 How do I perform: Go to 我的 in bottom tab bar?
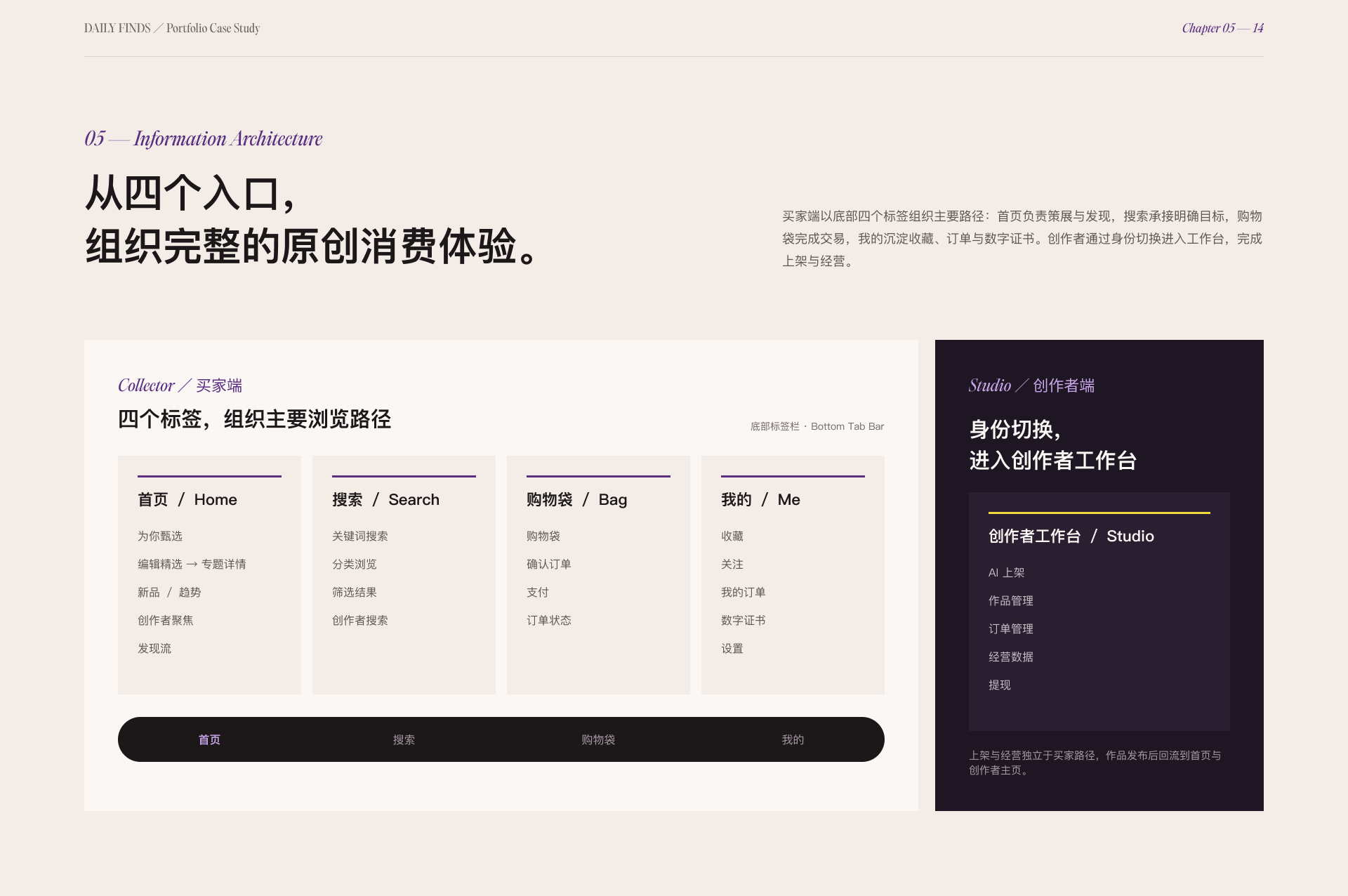(x=793, y=739)
